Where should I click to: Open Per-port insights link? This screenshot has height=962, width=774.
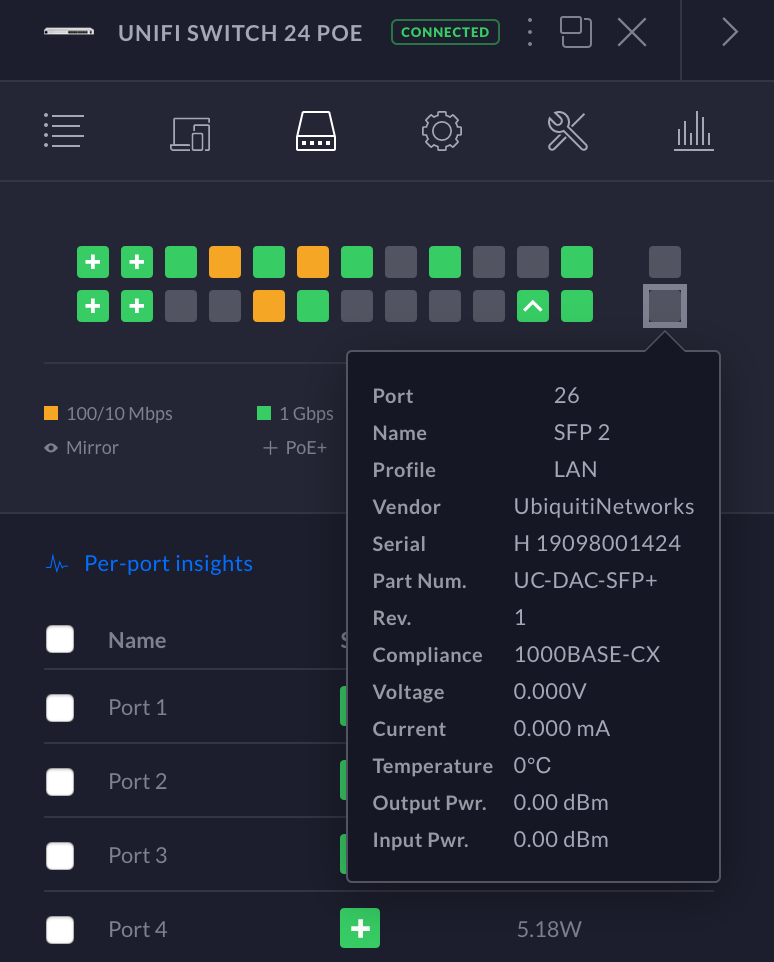click(x=169, y=563)
